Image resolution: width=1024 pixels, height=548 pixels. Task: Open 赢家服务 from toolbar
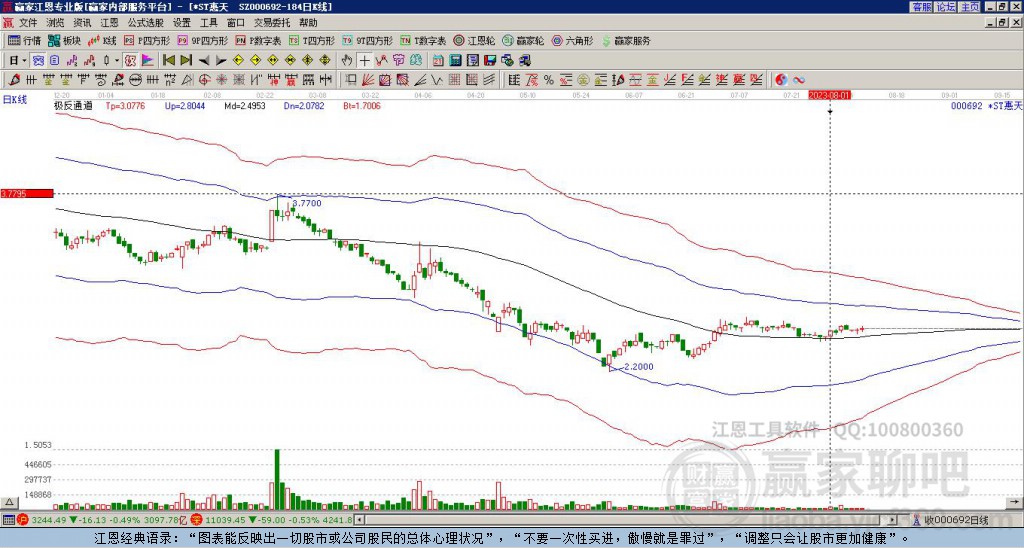coord(626,40)
